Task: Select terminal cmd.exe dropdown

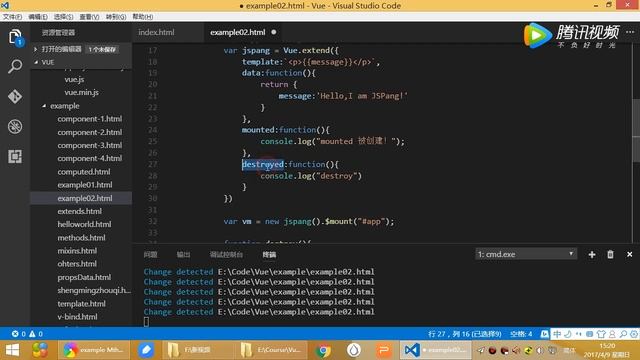Action: 526,254
